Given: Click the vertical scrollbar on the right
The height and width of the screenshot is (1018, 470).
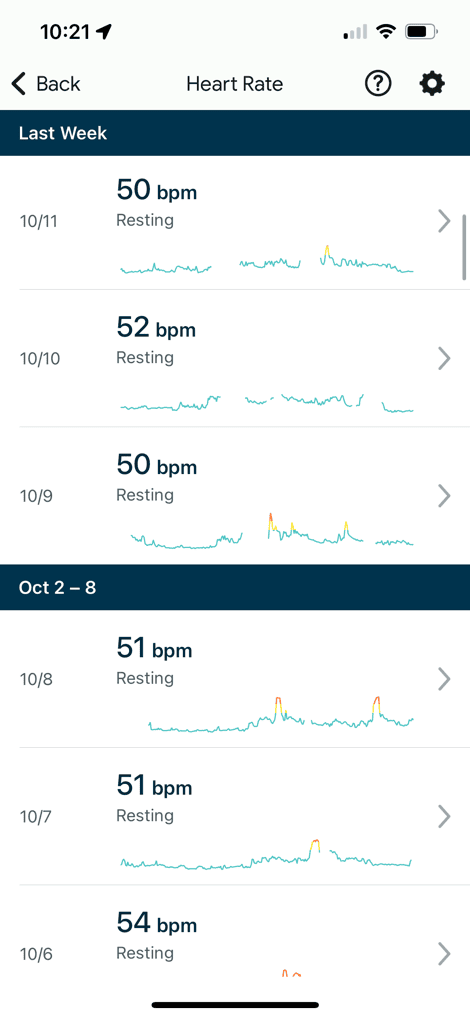Looking at the screenshot, I should point(464,247).
